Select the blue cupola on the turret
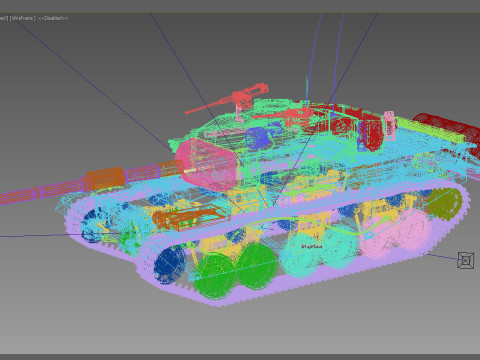This screenshot has height=360, width=480. coord(258,138)
